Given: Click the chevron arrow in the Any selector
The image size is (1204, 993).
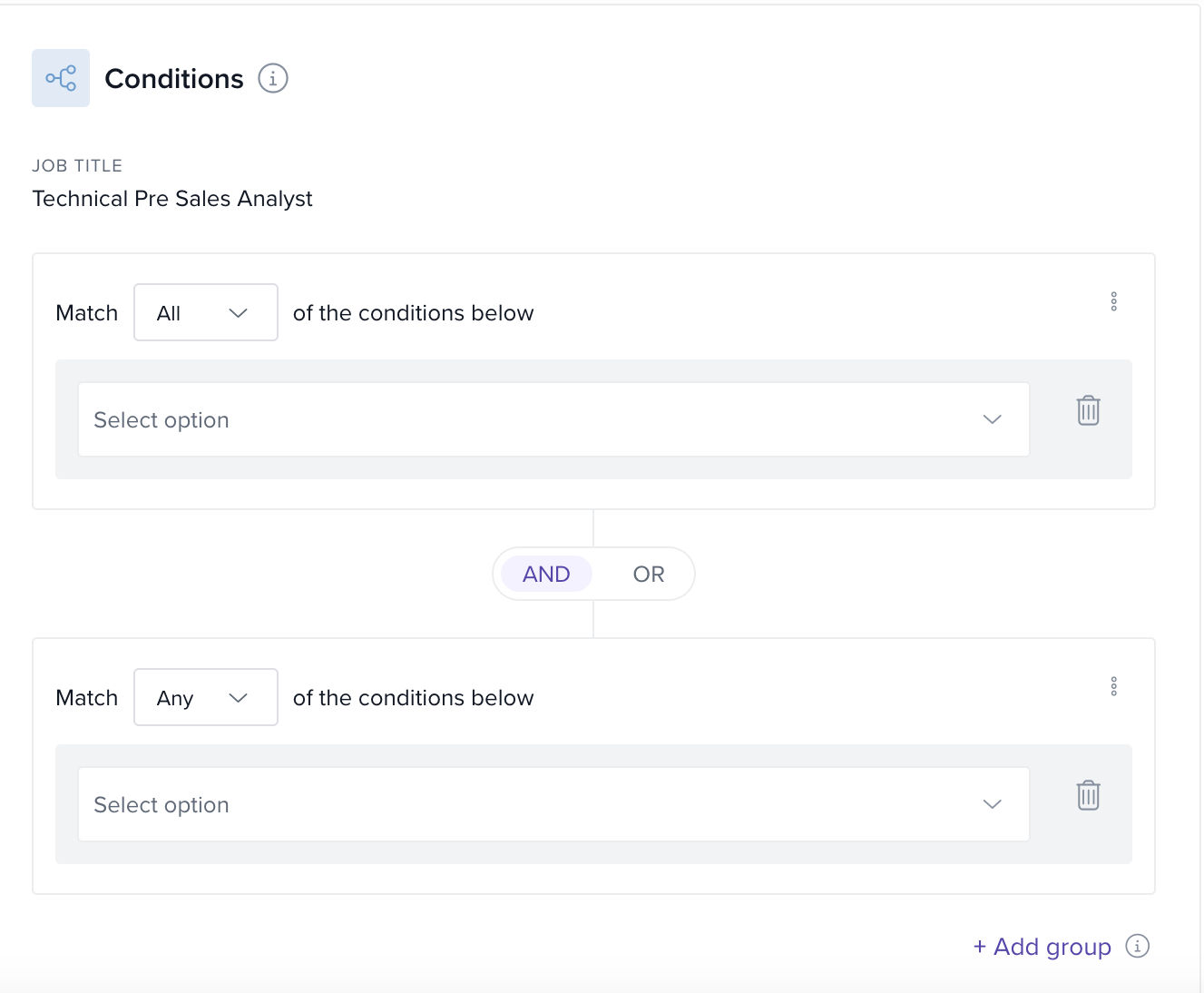Looking at the screenshot, I should (239, 698).
